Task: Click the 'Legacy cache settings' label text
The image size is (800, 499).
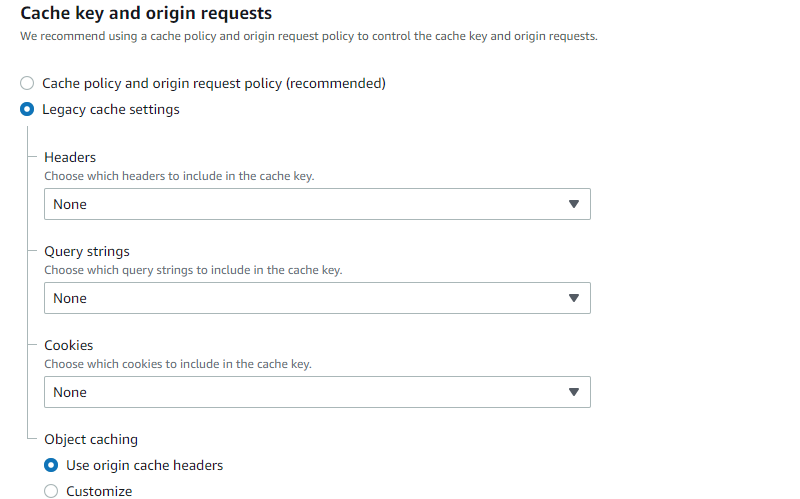Action: 111,109
